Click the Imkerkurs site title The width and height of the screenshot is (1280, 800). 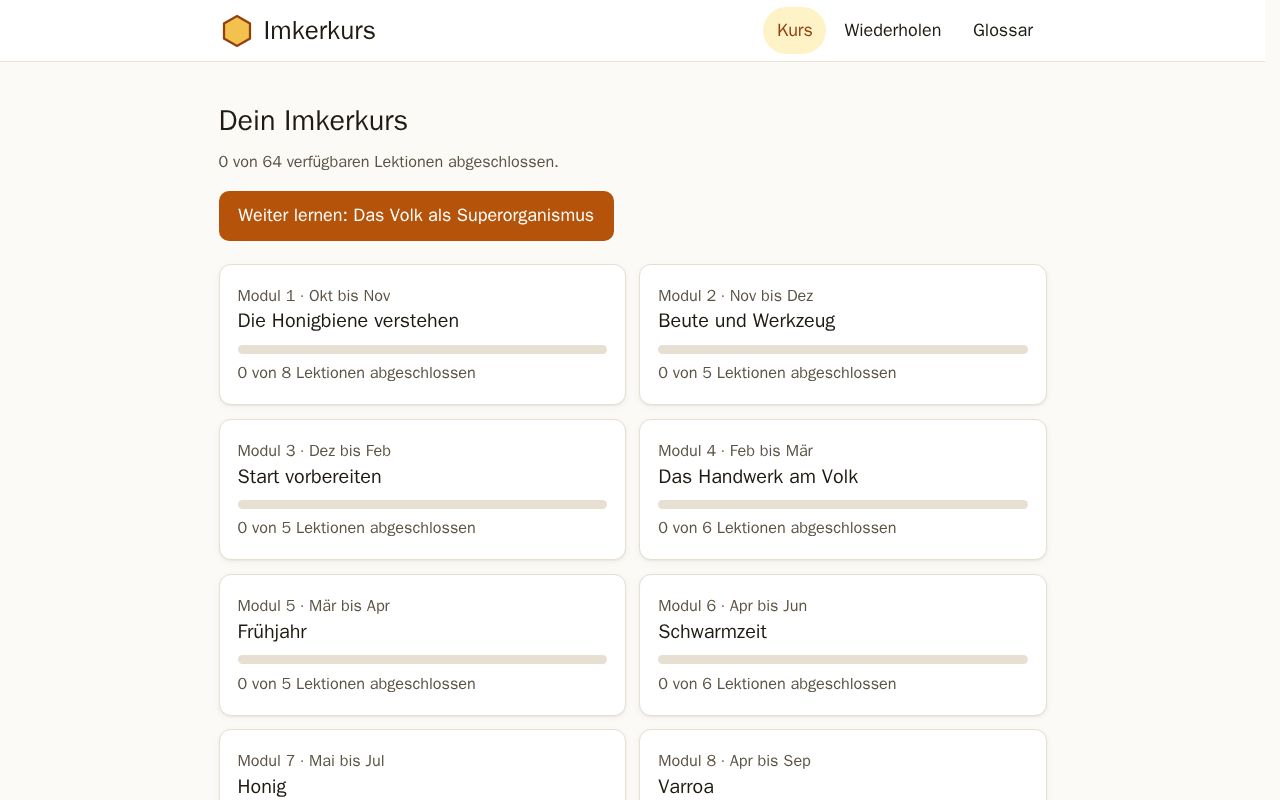pos(319,31)
